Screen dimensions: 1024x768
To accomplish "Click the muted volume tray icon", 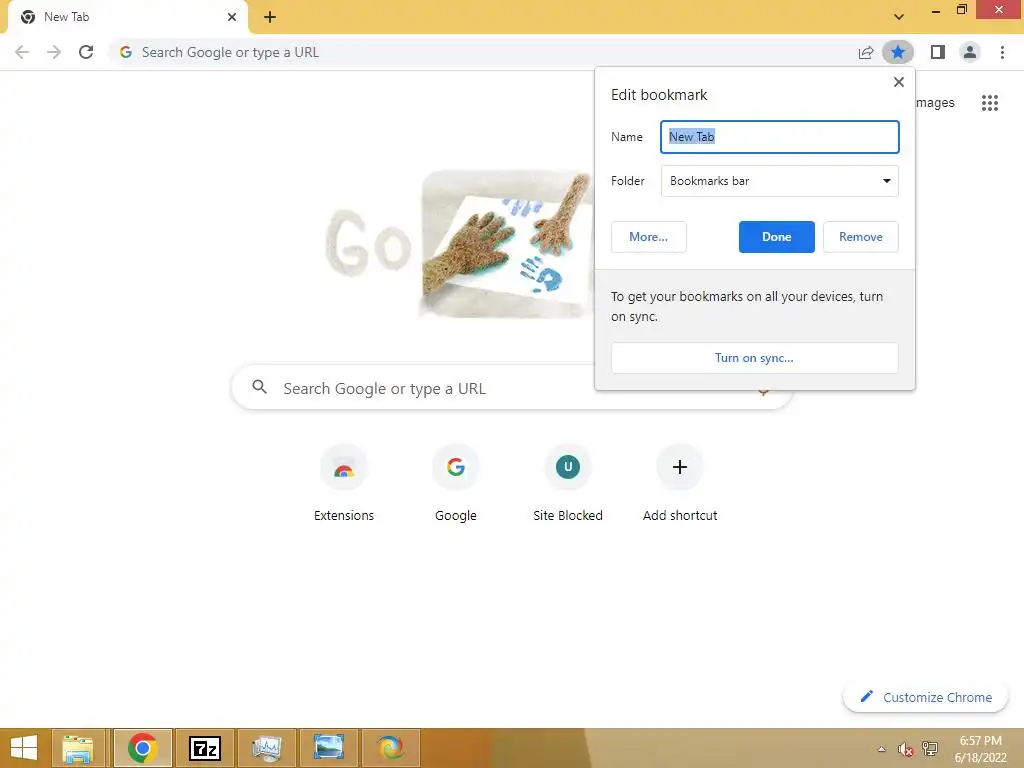I will [905, 749].
